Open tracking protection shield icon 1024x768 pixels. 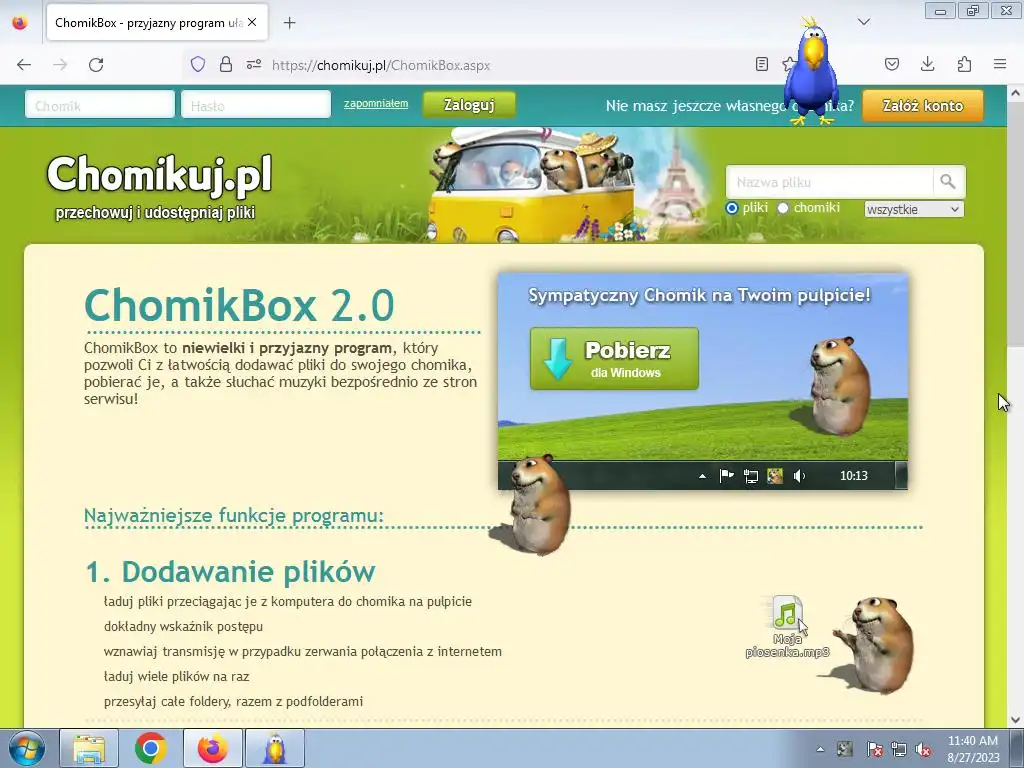pyautogui.click(x=198, y=64)
